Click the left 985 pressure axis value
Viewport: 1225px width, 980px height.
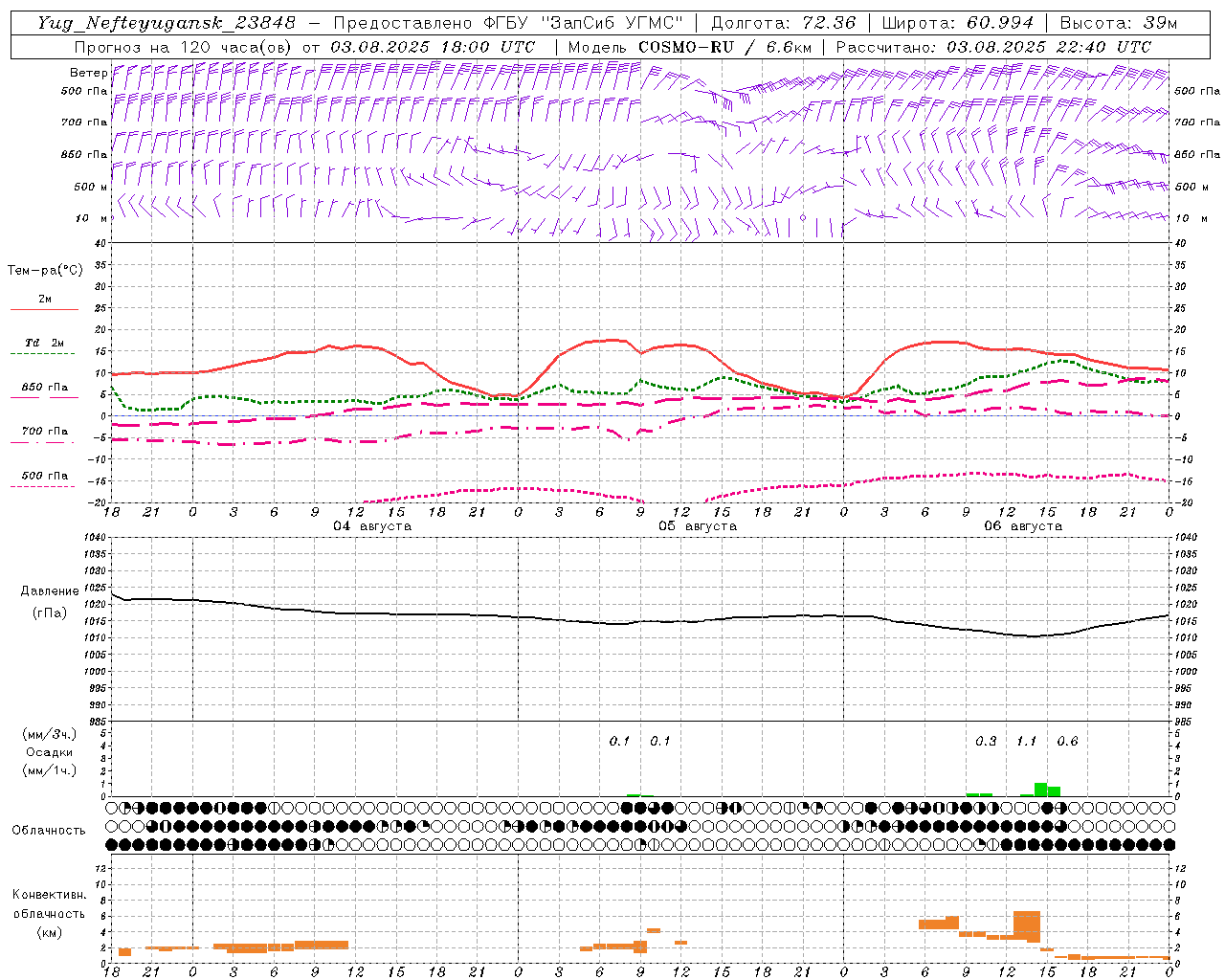click(99, 722)
